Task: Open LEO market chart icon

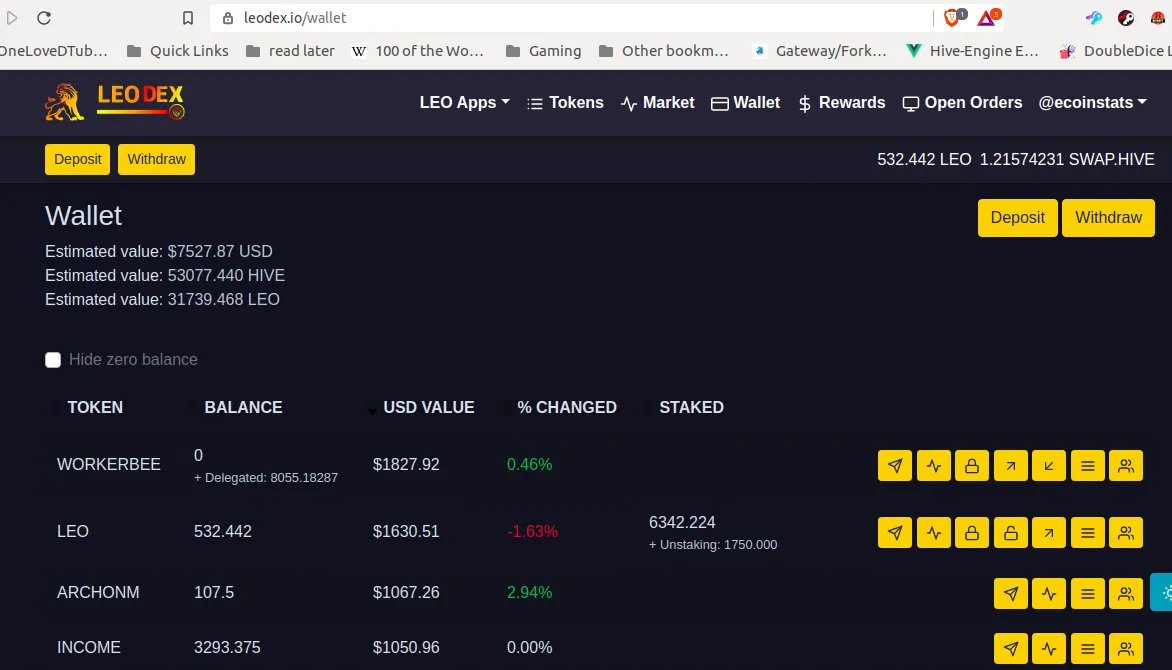Action: click(x=934, y=533)
